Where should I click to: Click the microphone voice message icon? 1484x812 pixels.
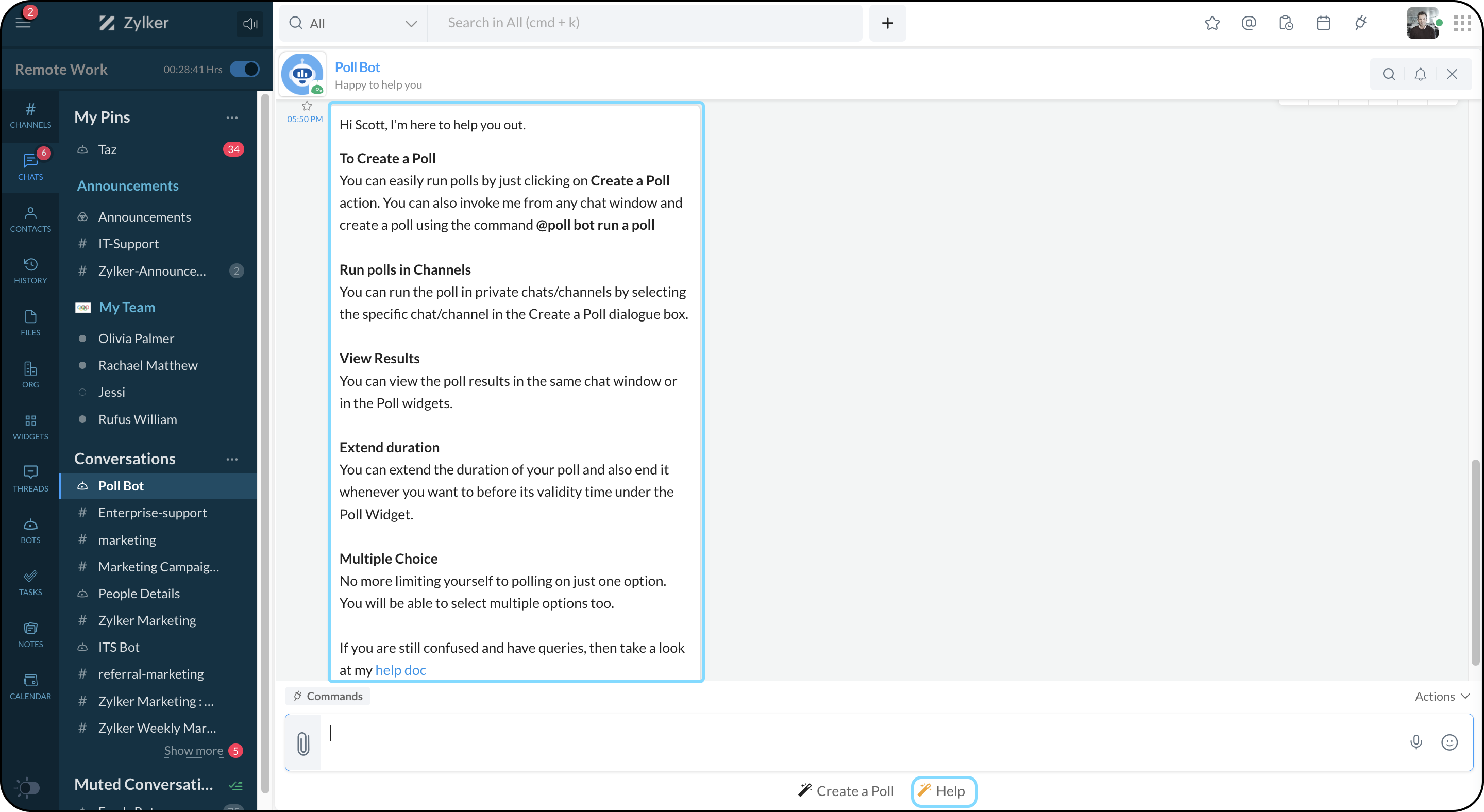click(1416, 742)
